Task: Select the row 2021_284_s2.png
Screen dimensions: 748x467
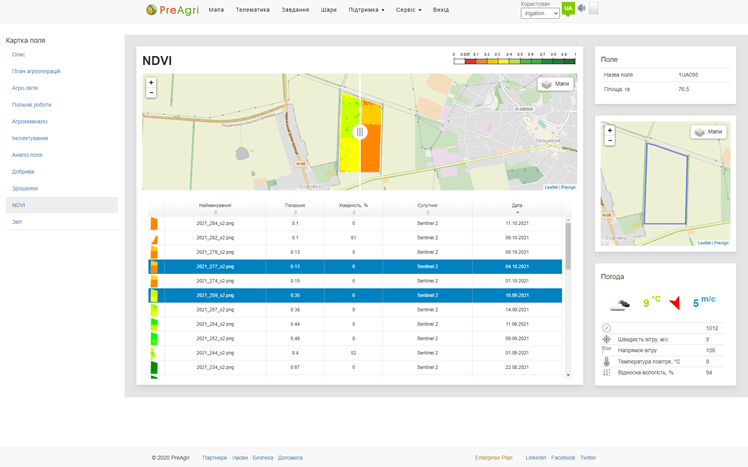Action: [x=215, y=223]
